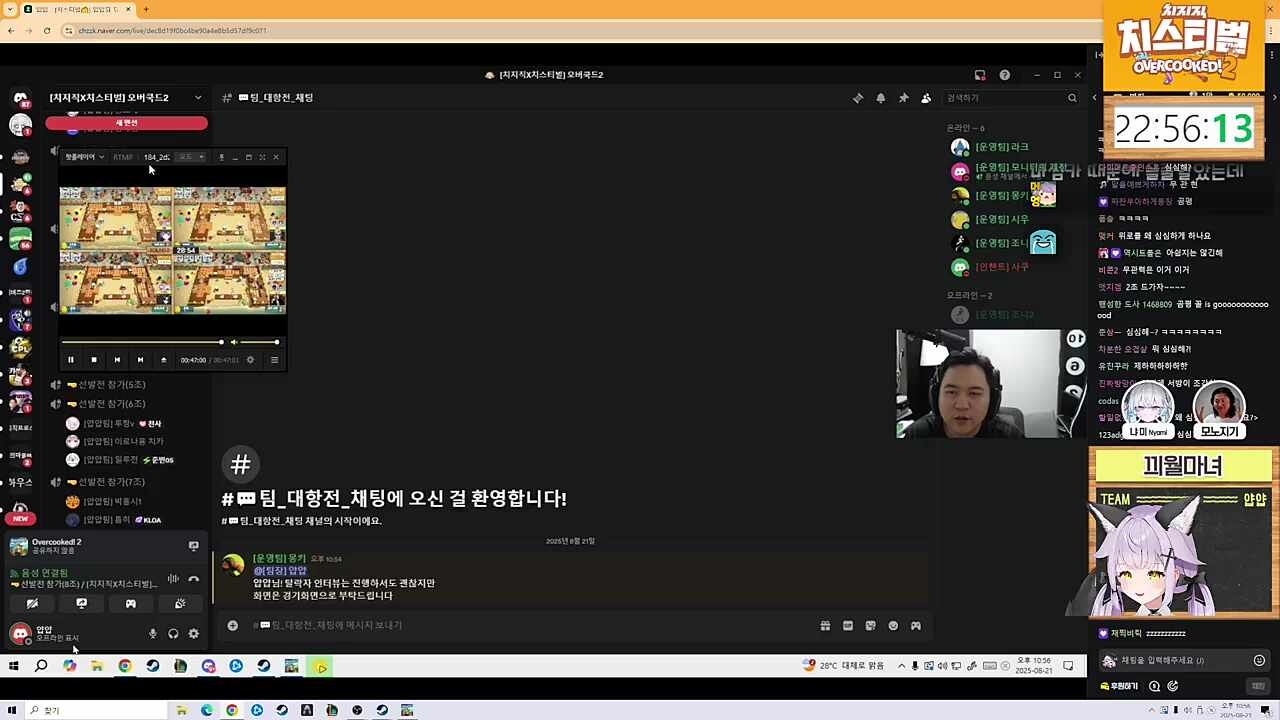This screenshot has height=720, width=1280.
Task: Disconnect from voice channel
Action: [194, 579]
